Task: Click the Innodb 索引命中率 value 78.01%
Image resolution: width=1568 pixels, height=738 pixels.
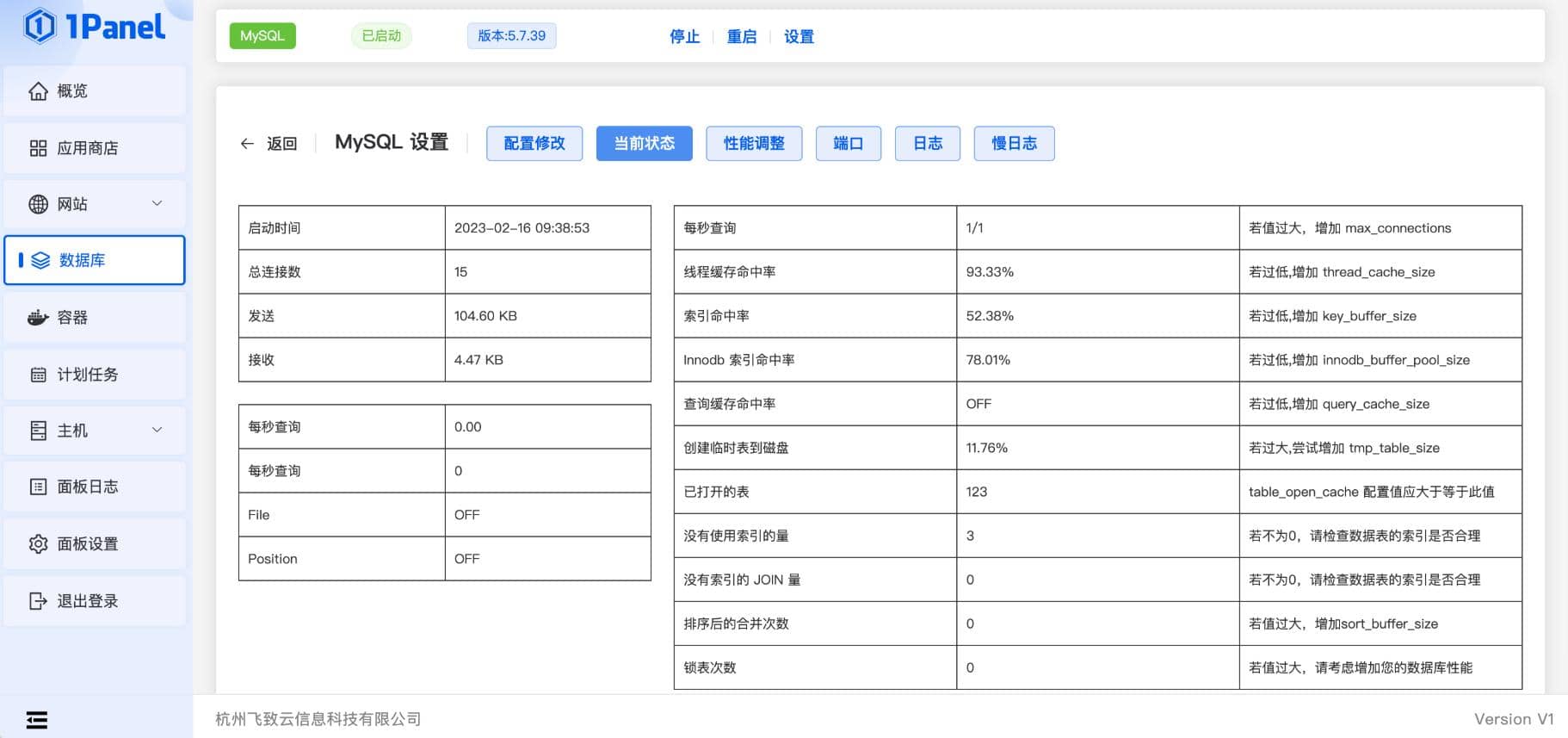Action: tap(988, 360)
